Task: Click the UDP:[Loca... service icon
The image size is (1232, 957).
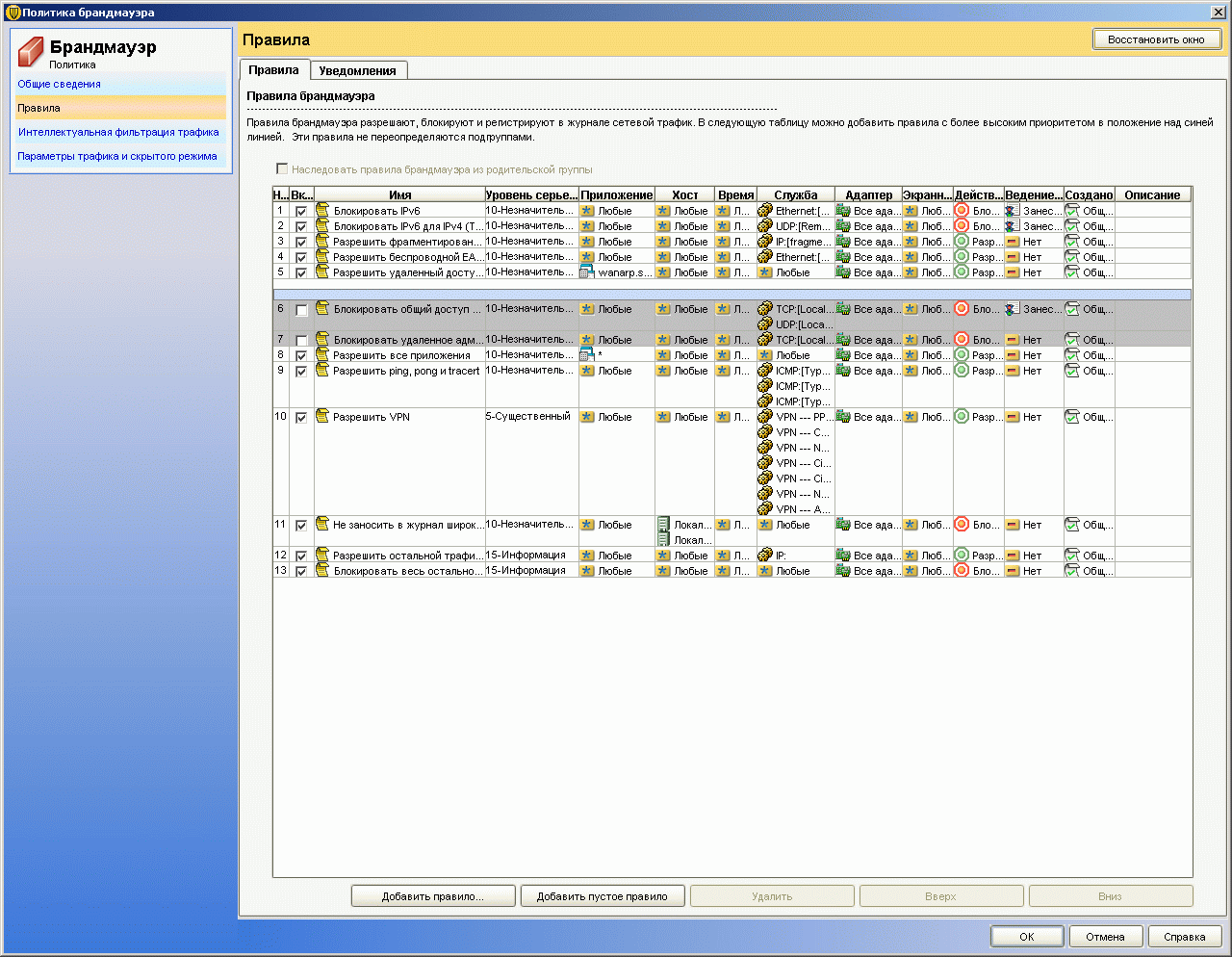Action: click(765, 323)
